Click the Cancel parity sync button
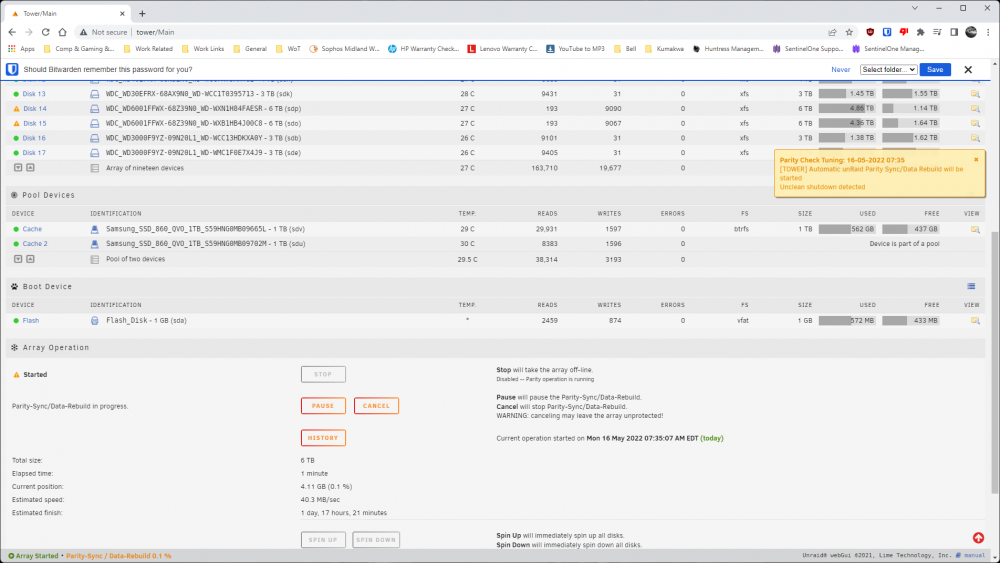Image resolution: width=1000 pixels, height=563 pixels. [376, 406]
